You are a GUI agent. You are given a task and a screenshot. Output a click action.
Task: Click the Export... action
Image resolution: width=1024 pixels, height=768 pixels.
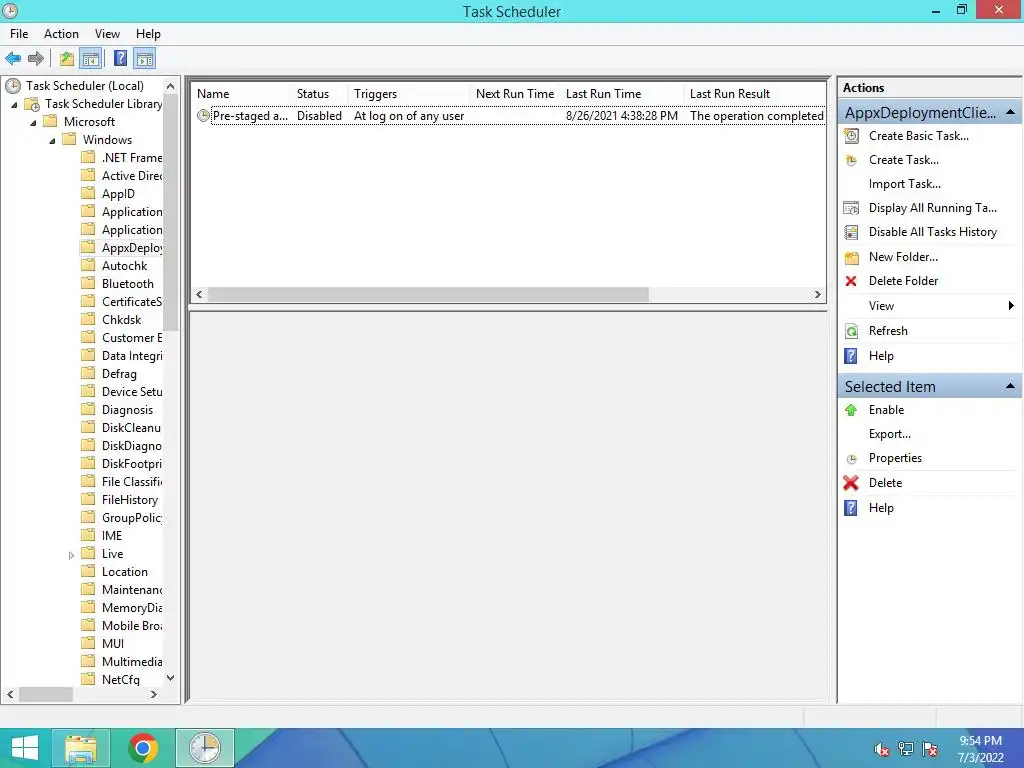(x=889, y=434)
